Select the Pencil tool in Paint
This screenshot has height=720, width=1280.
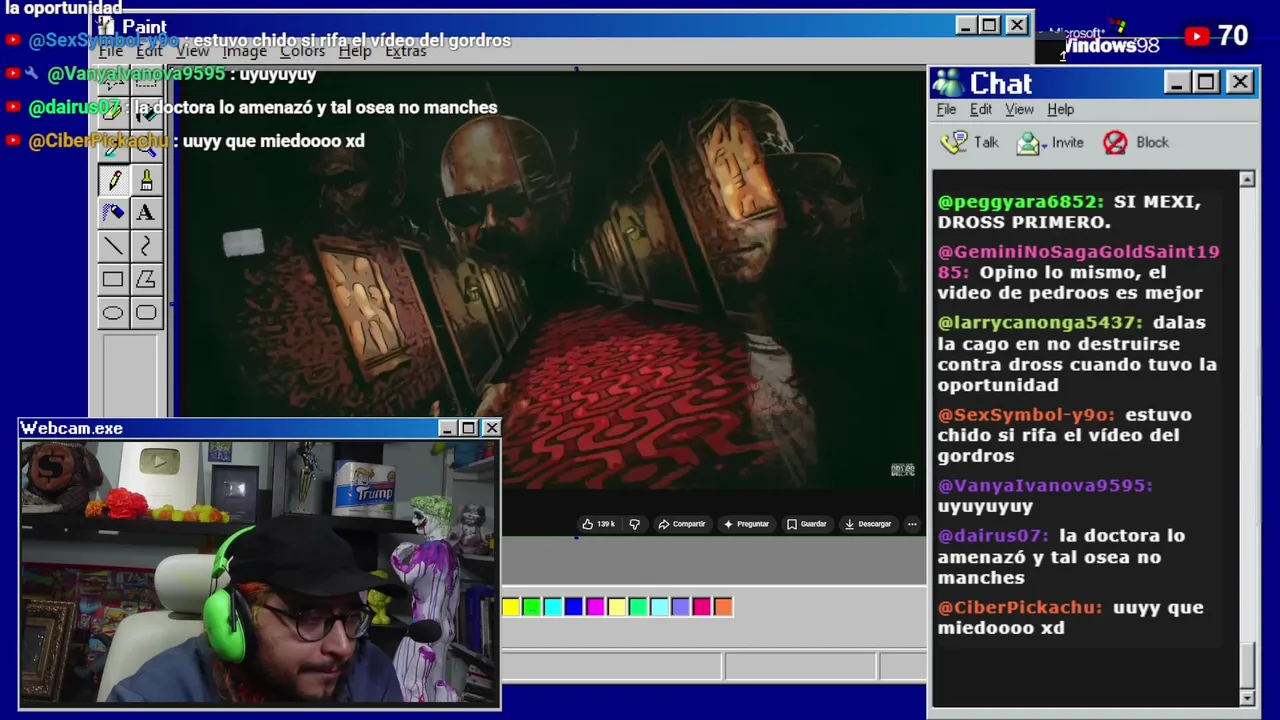point(113,180)
